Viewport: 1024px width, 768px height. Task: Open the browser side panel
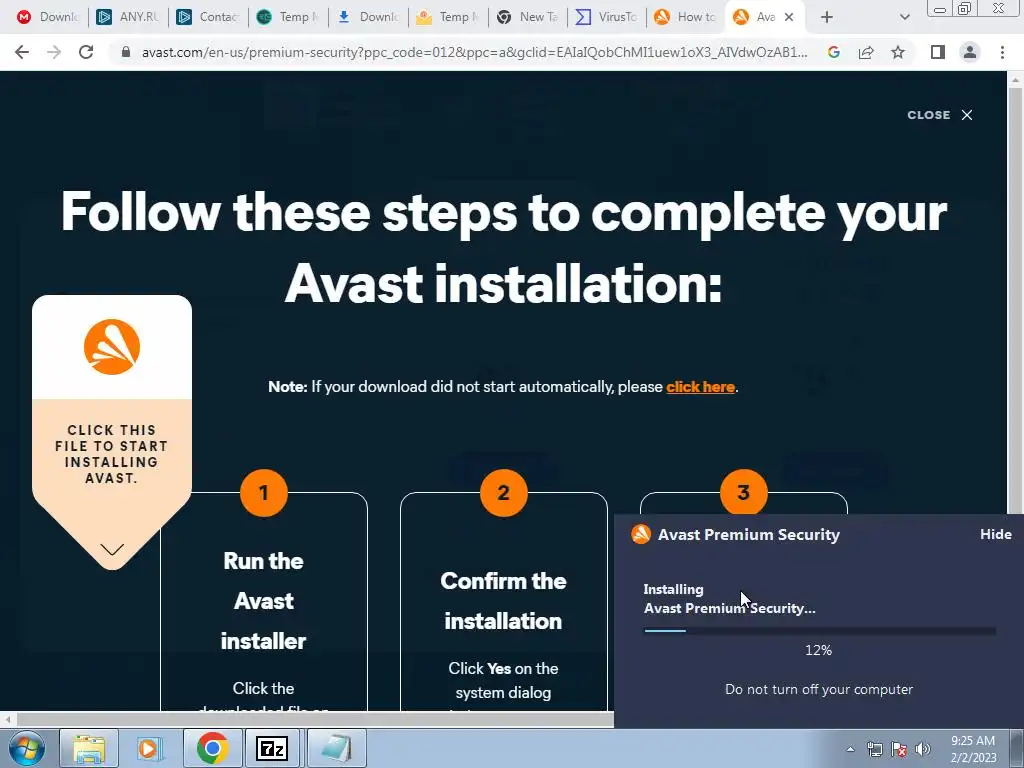(x=938, y=52)
